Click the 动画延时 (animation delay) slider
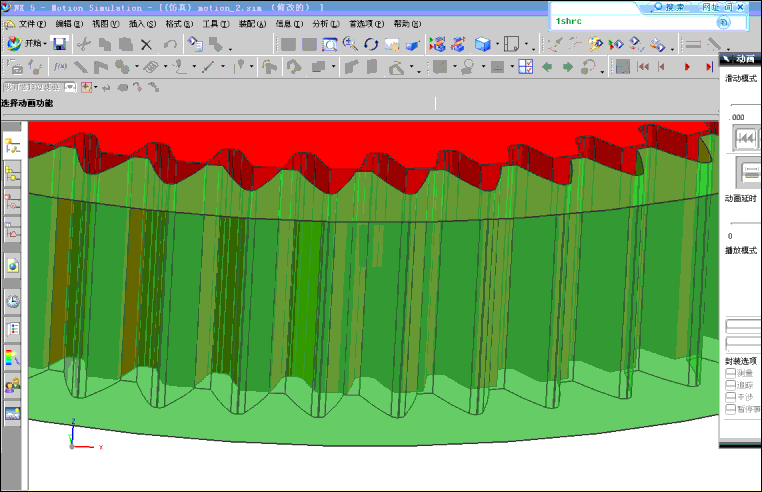This screenshot has height=492, width=762. tap(746, 223)
